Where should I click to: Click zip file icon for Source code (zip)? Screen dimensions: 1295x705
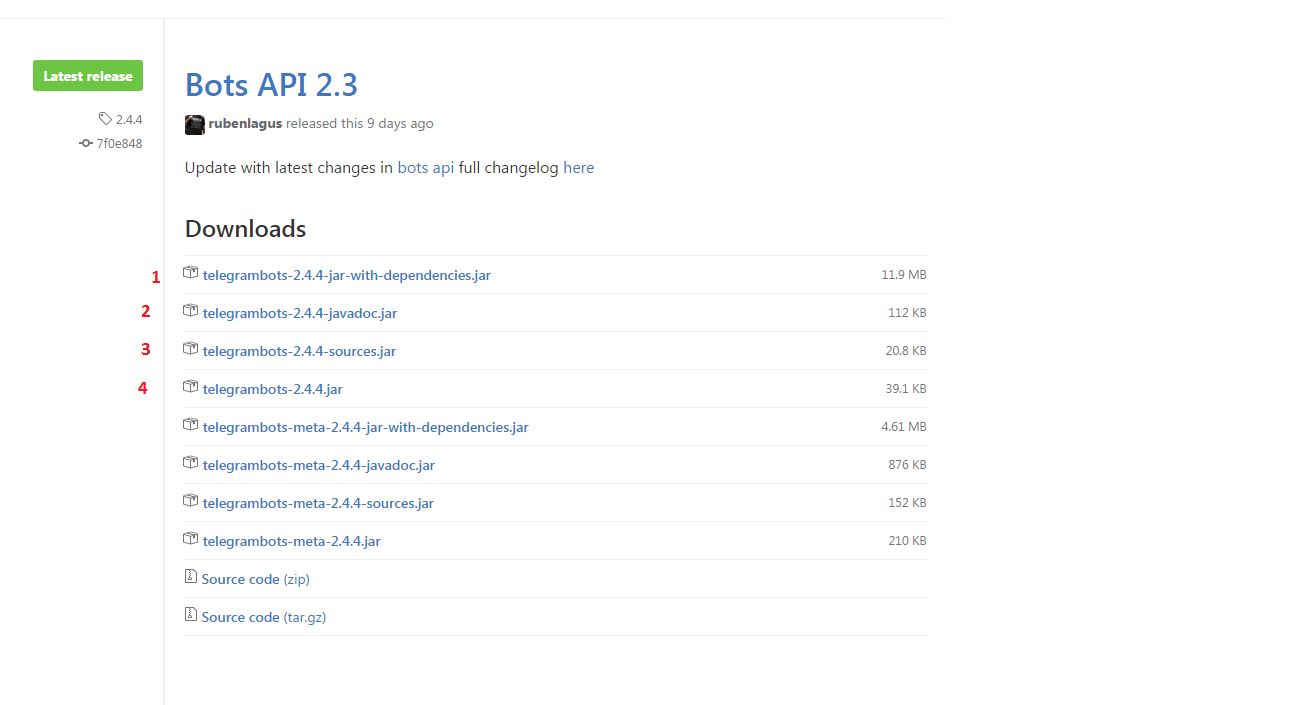pyautogui.click(x=190, y=577)
